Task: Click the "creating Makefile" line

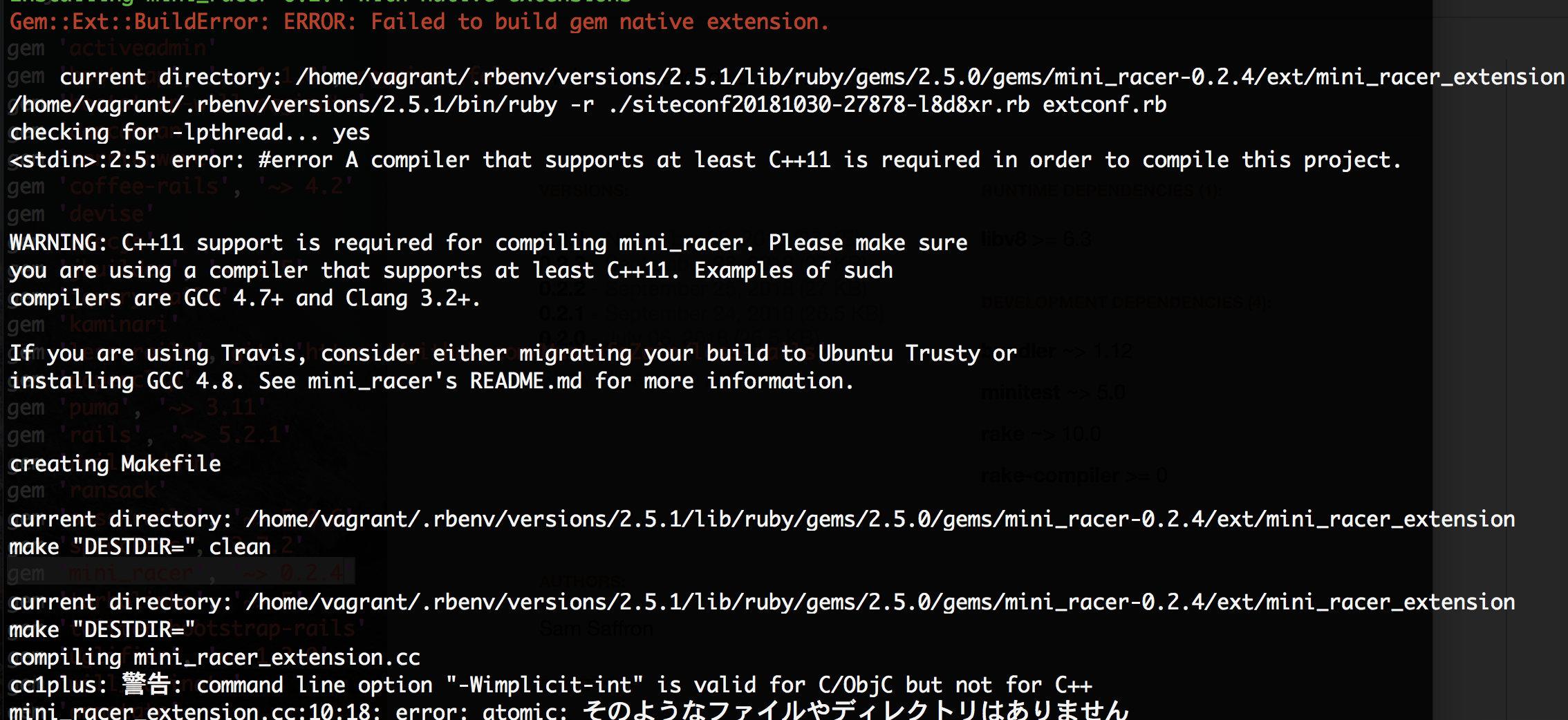Action: (115, 464)
